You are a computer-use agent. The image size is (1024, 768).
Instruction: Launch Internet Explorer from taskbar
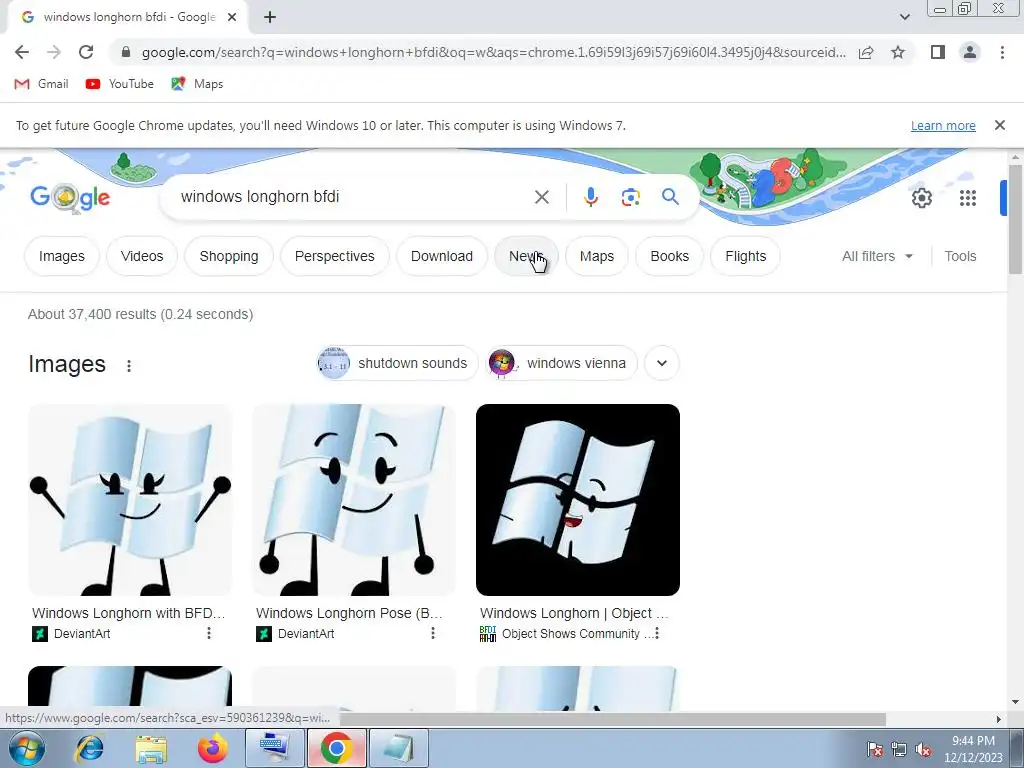(x=89, y=748)
